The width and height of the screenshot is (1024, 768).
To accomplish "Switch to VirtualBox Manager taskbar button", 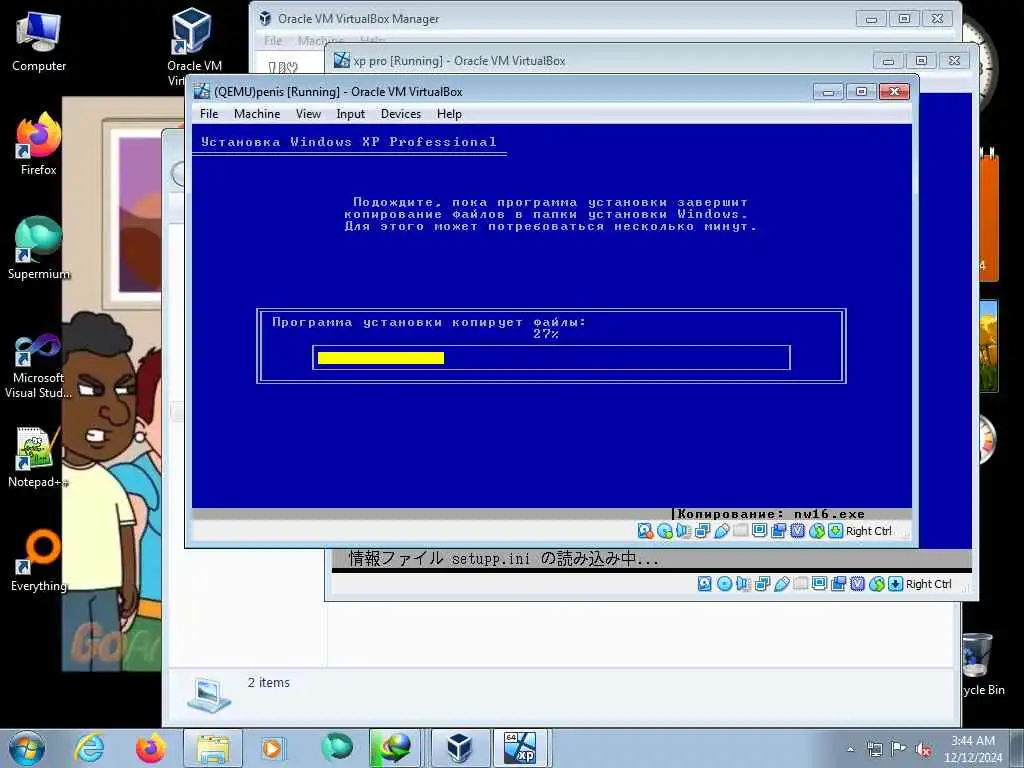I will coord(460,748).
